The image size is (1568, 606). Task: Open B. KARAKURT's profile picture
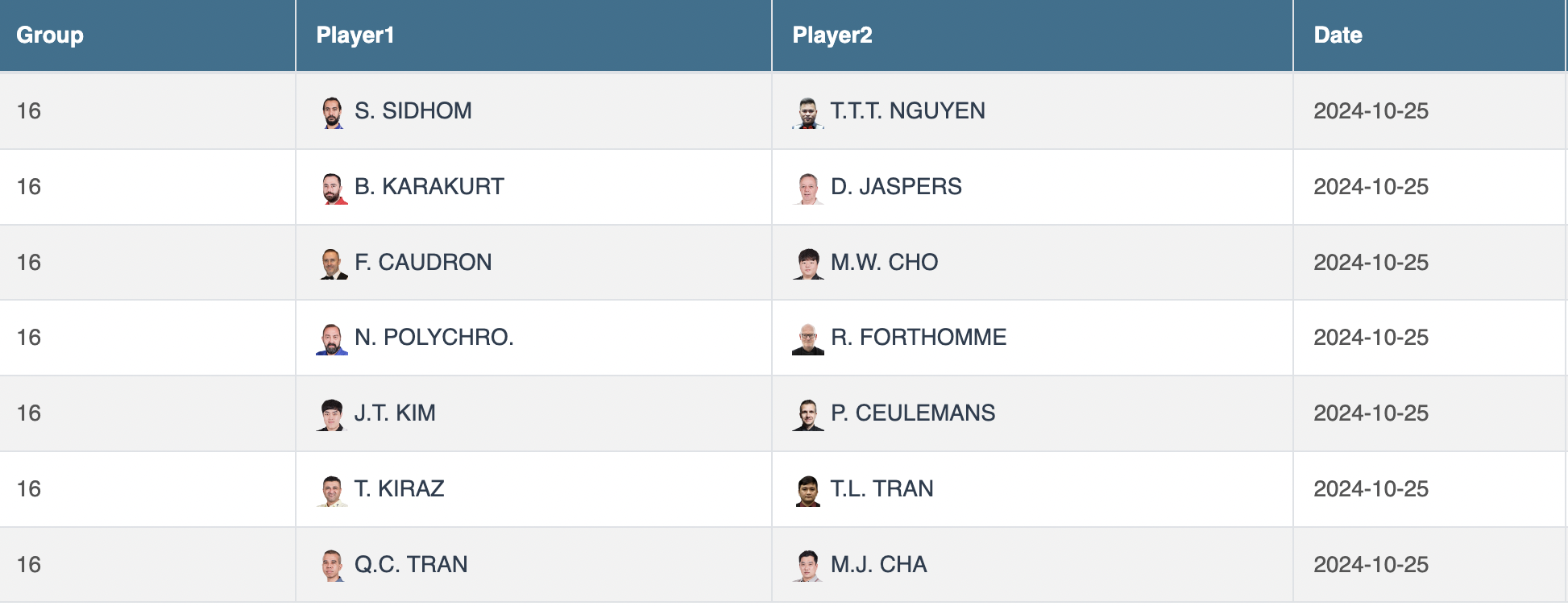332,188
